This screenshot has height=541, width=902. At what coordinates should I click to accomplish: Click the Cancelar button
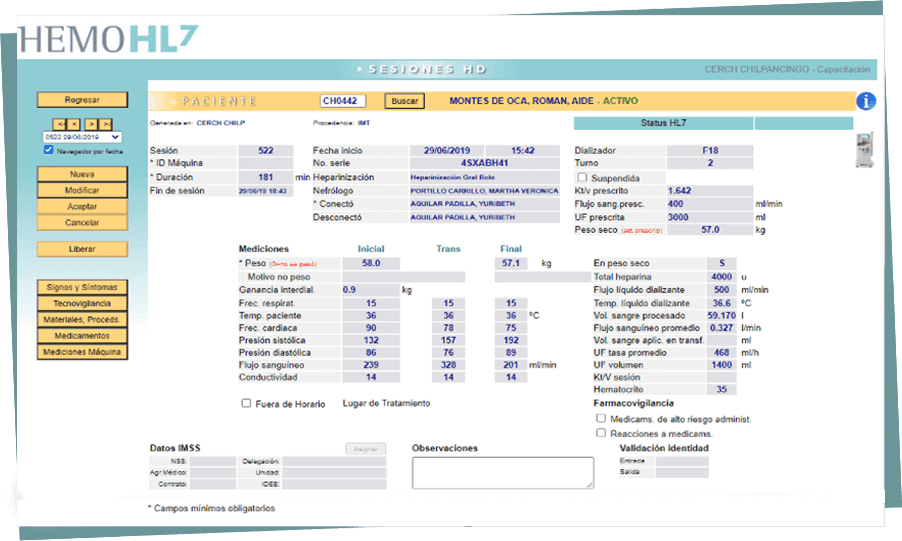(82, 222)
